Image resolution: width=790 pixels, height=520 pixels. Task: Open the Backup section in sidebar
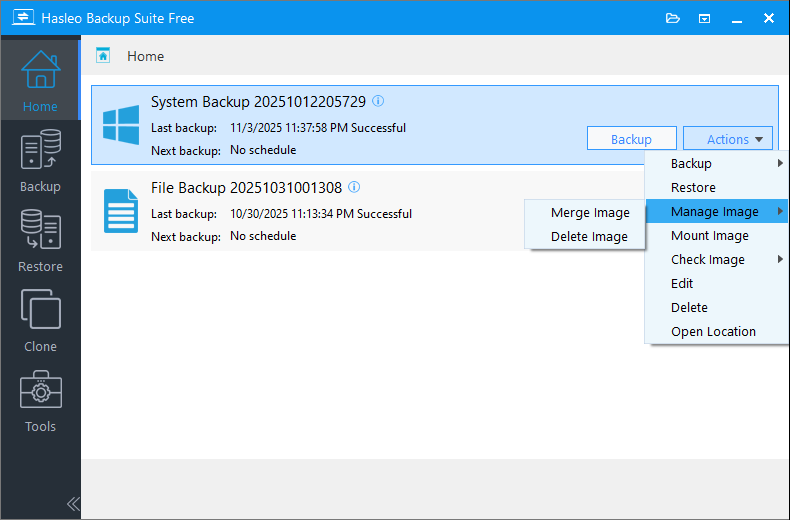point(40,161)
